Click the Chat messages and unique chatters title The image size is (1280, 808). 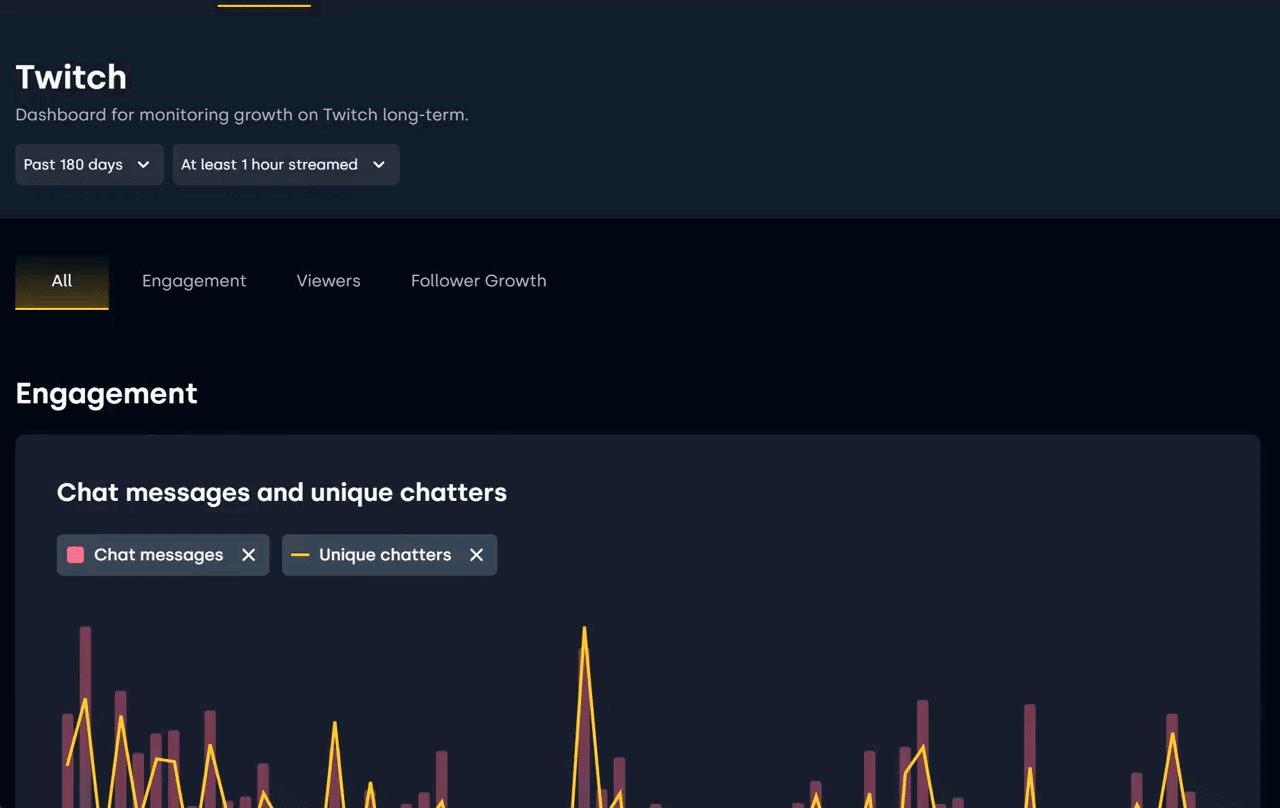282,492
